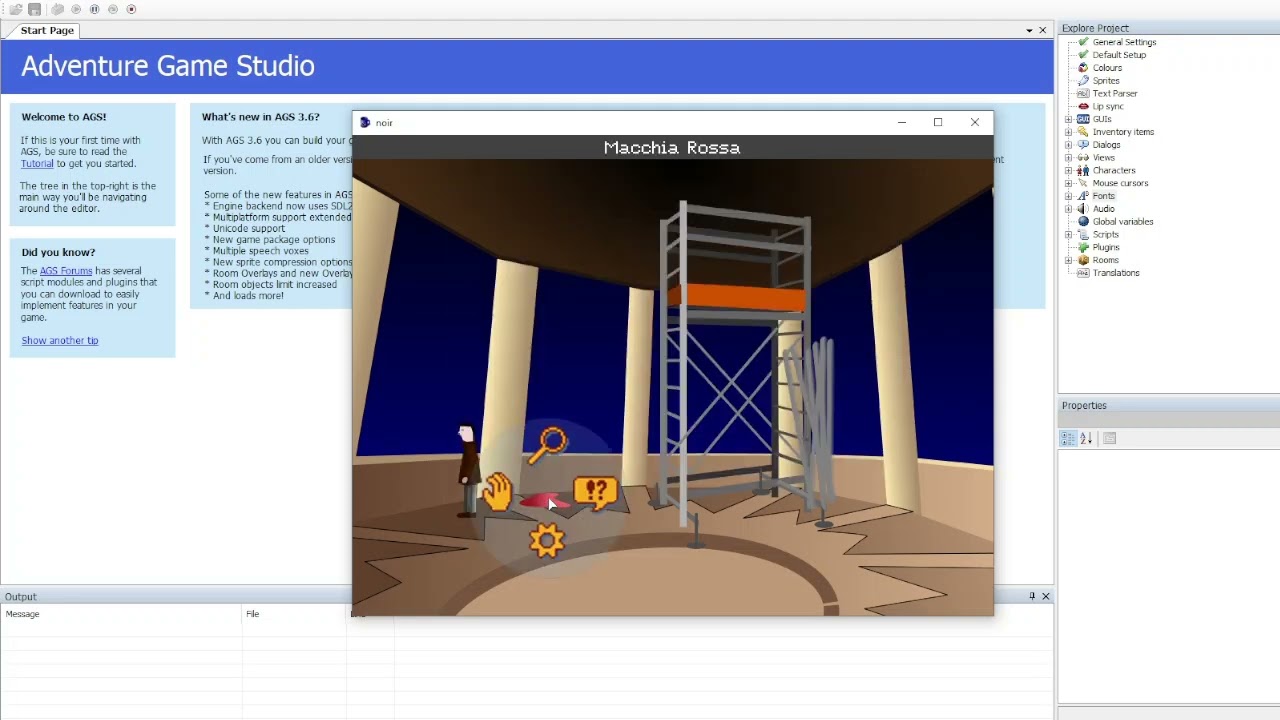The height and width of the screenshot is (720, 1280).
Task: Click the red stain on the floor
Action: click(x=544, y=501)
